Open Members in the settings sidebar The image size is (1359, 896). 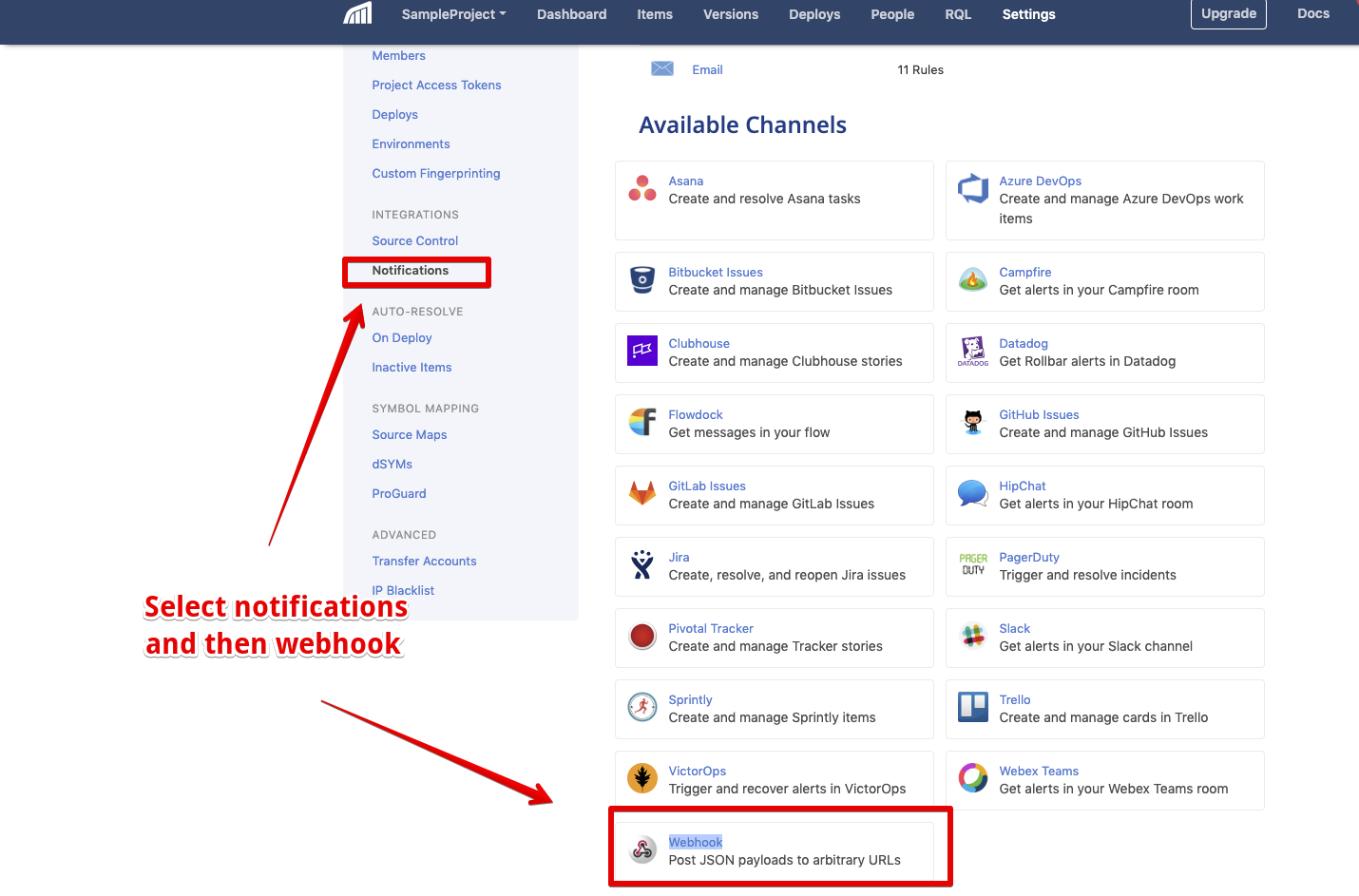click(398, 56)
